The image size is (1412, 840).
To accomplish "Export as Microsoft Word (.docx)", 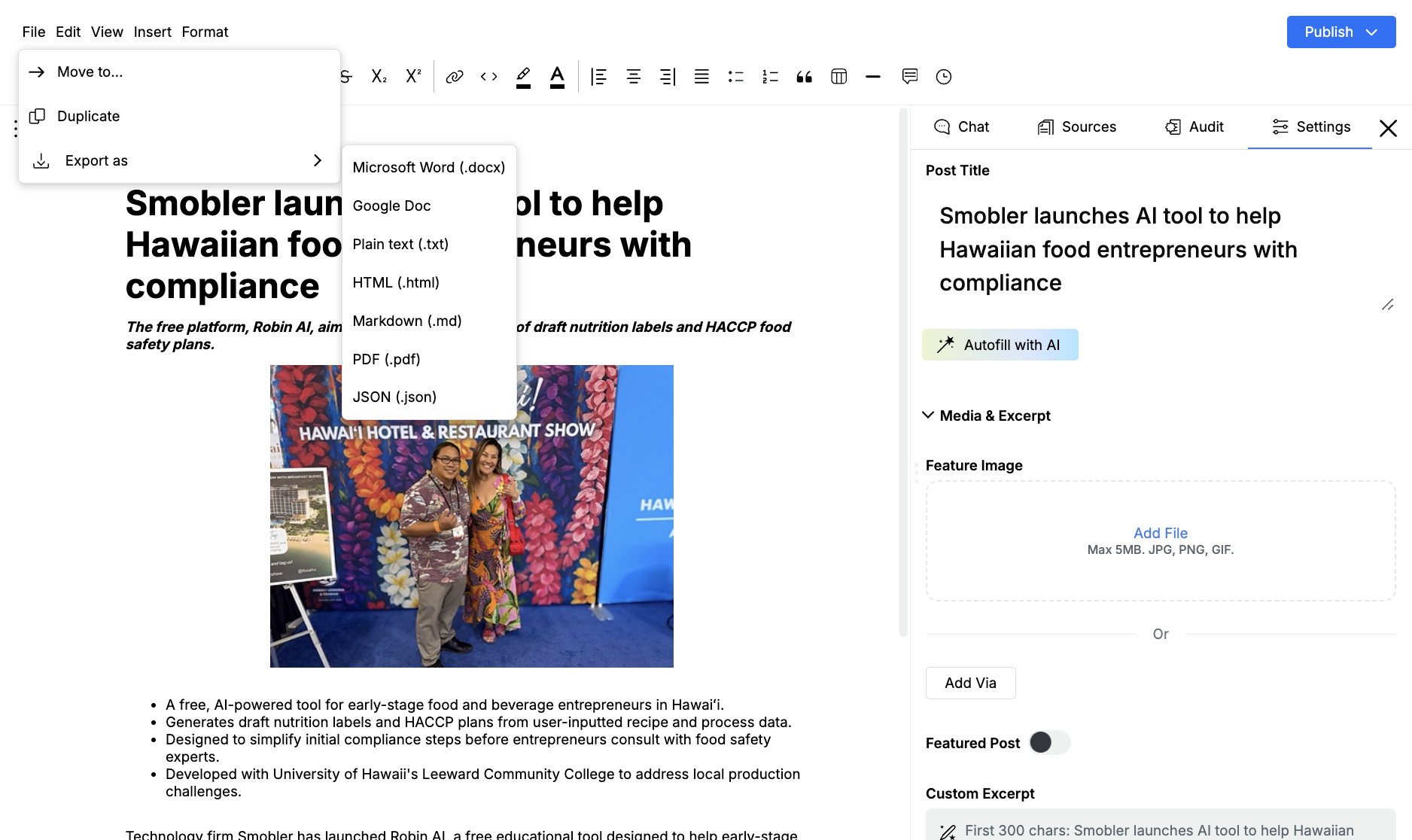I will click(429, 167).
